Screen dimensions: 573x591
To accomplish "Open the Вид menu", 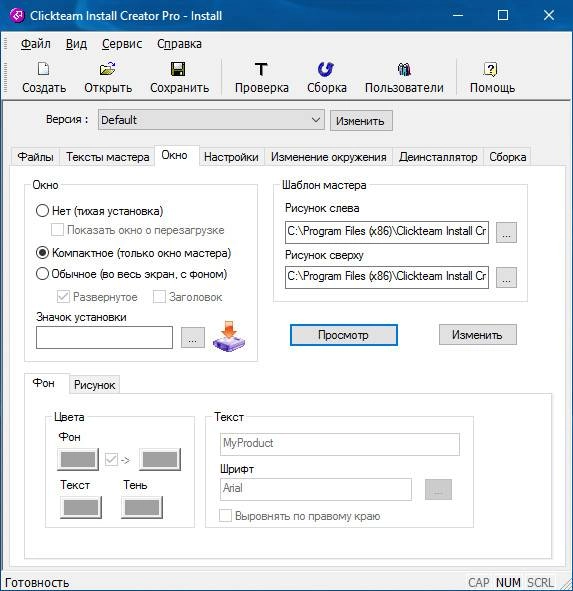I will [76, 44].
